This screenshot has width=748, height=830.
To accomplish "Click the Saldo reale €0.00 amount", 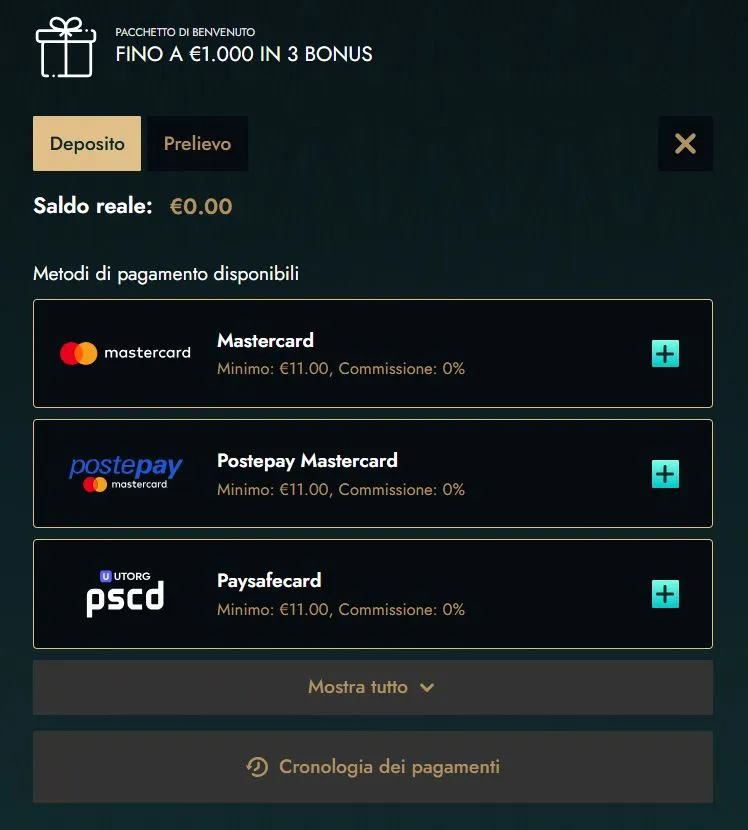I will (201, 207).
